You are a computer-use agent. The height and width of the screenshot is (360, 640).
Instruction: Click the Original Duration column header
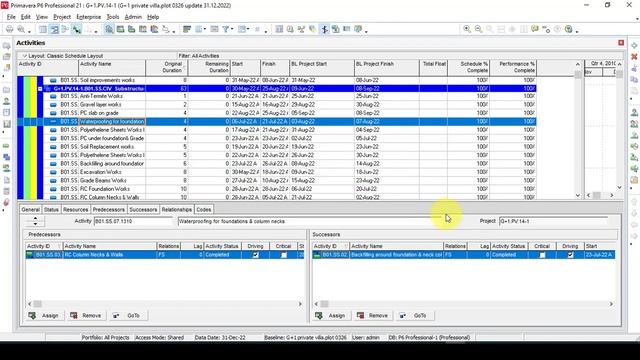point(167,67)
